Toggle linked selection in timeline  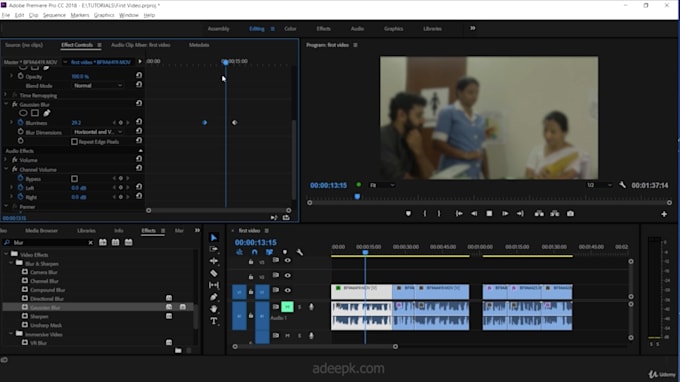(269, 252)
